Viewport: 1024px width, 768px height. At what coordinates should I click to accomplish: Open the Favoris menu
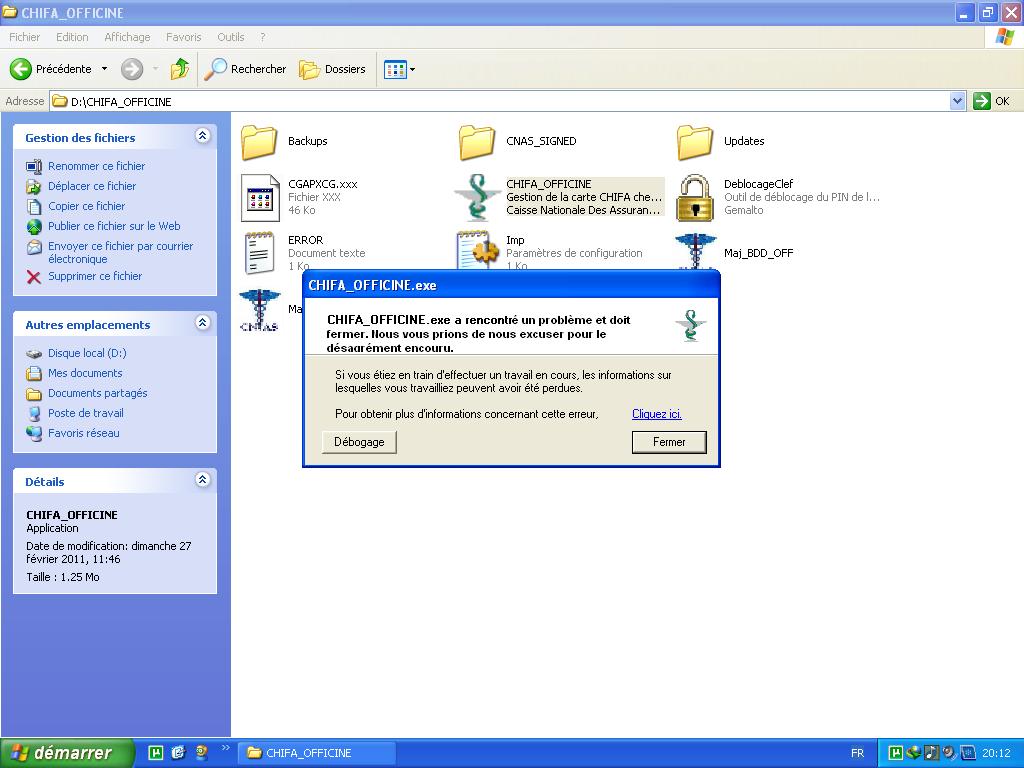tap(184, 37)
